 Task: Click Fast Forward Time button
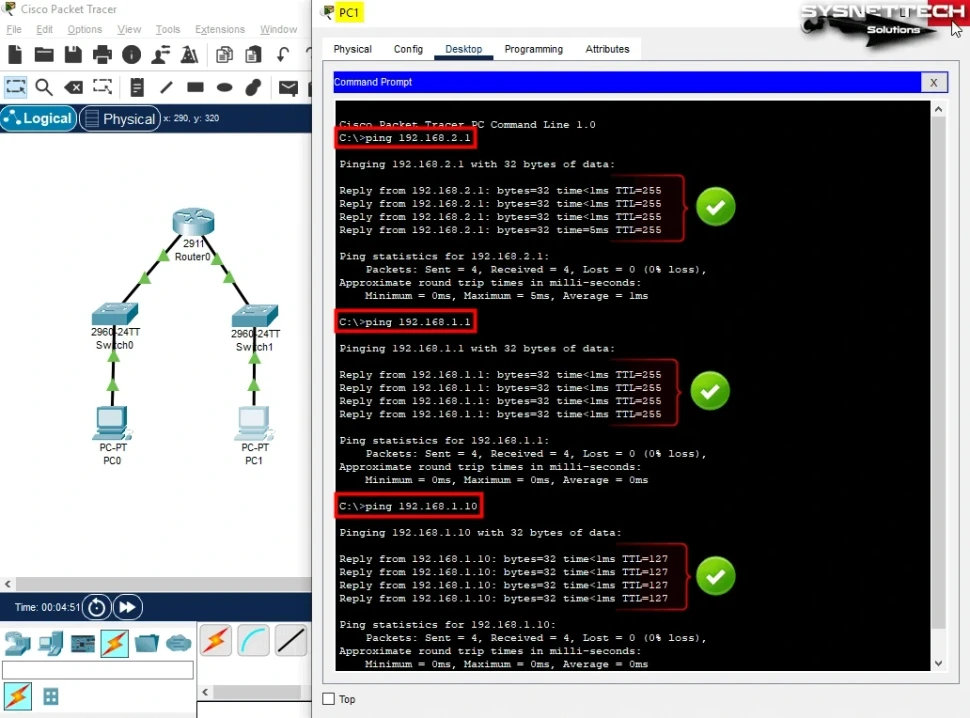[127, 607]
